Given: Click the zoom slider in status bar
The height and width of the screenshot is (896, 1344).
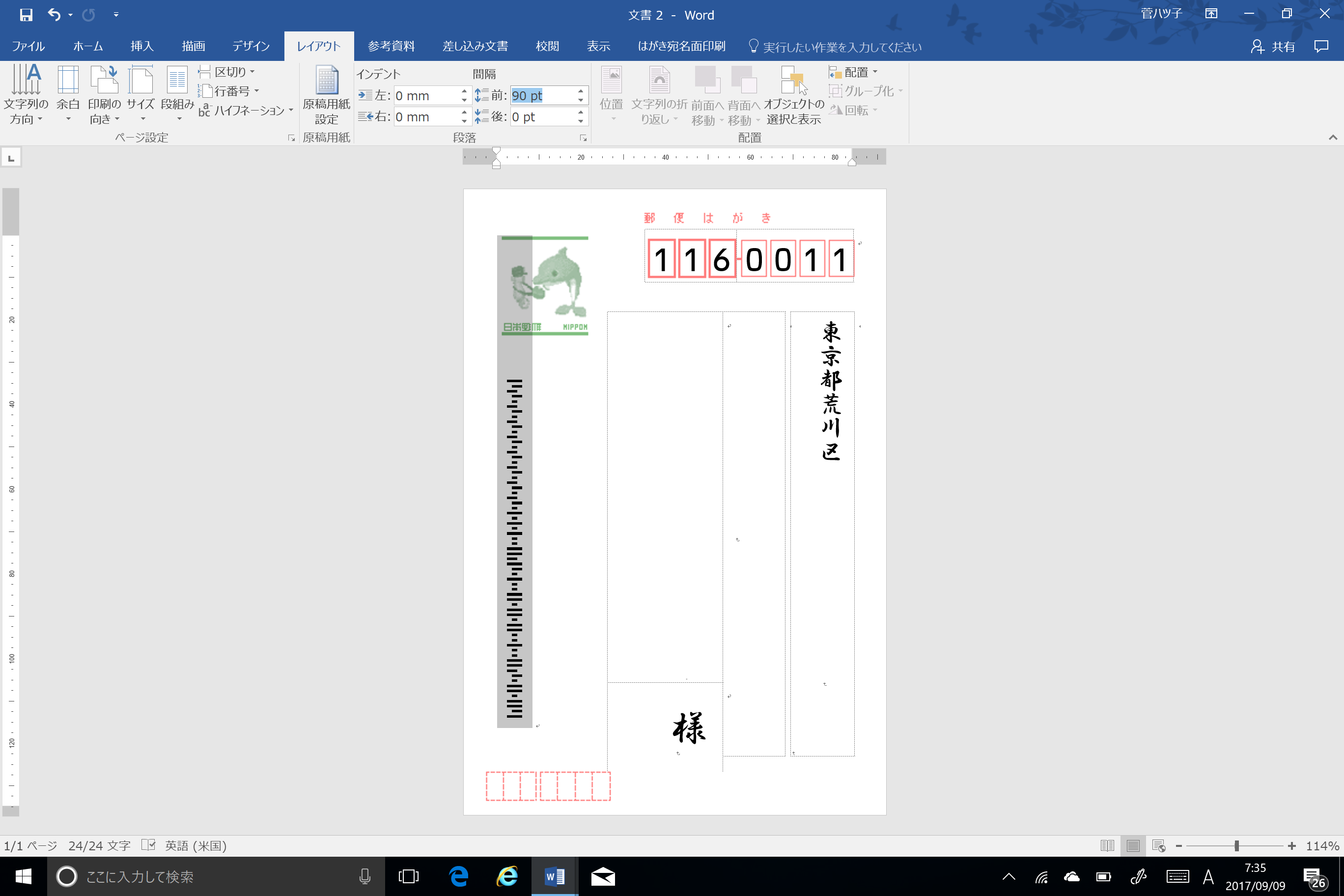Looking at the screenshot, I should (1236, 845).
